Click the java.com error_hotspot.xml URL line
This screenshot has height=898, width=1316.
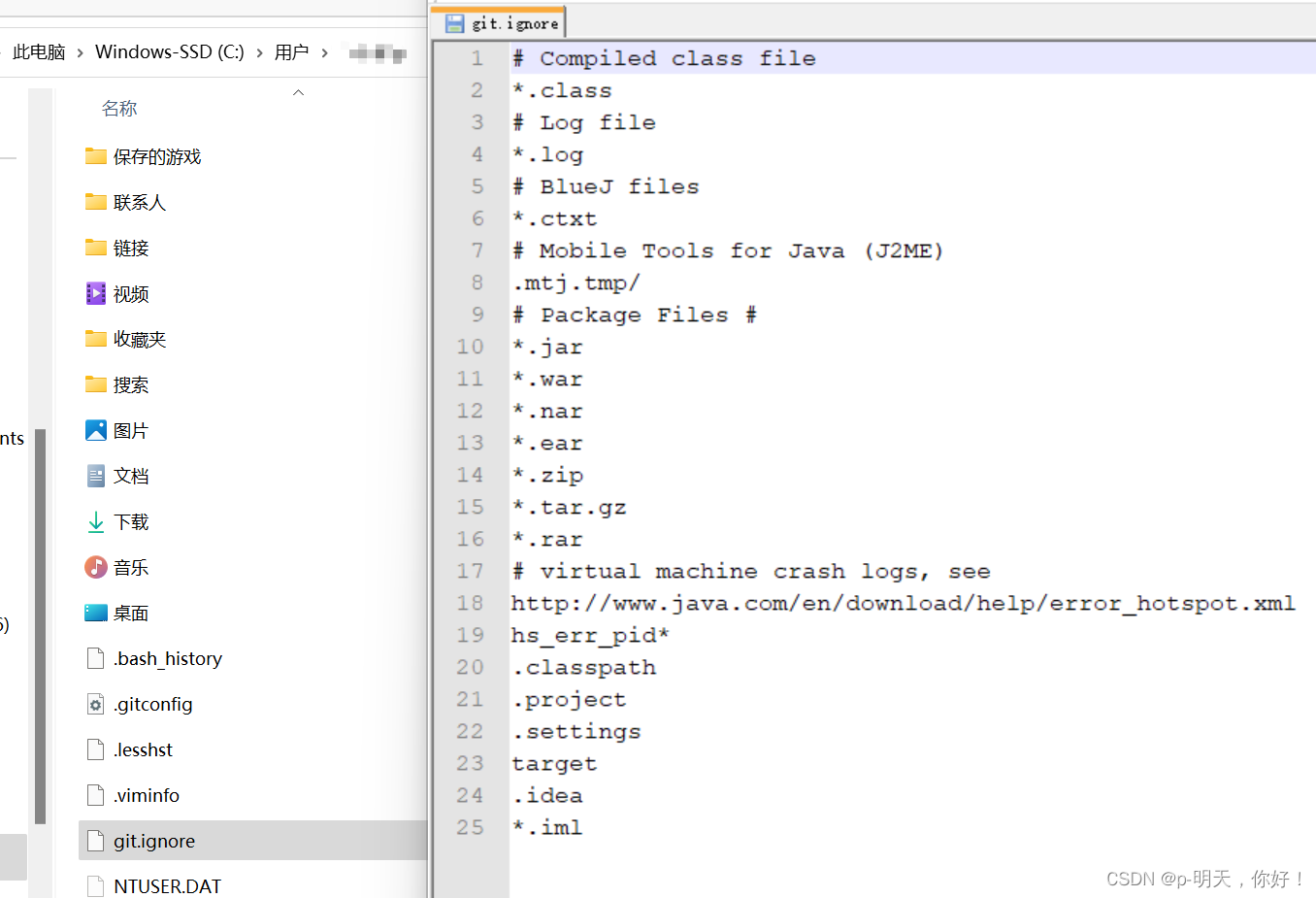904,603
